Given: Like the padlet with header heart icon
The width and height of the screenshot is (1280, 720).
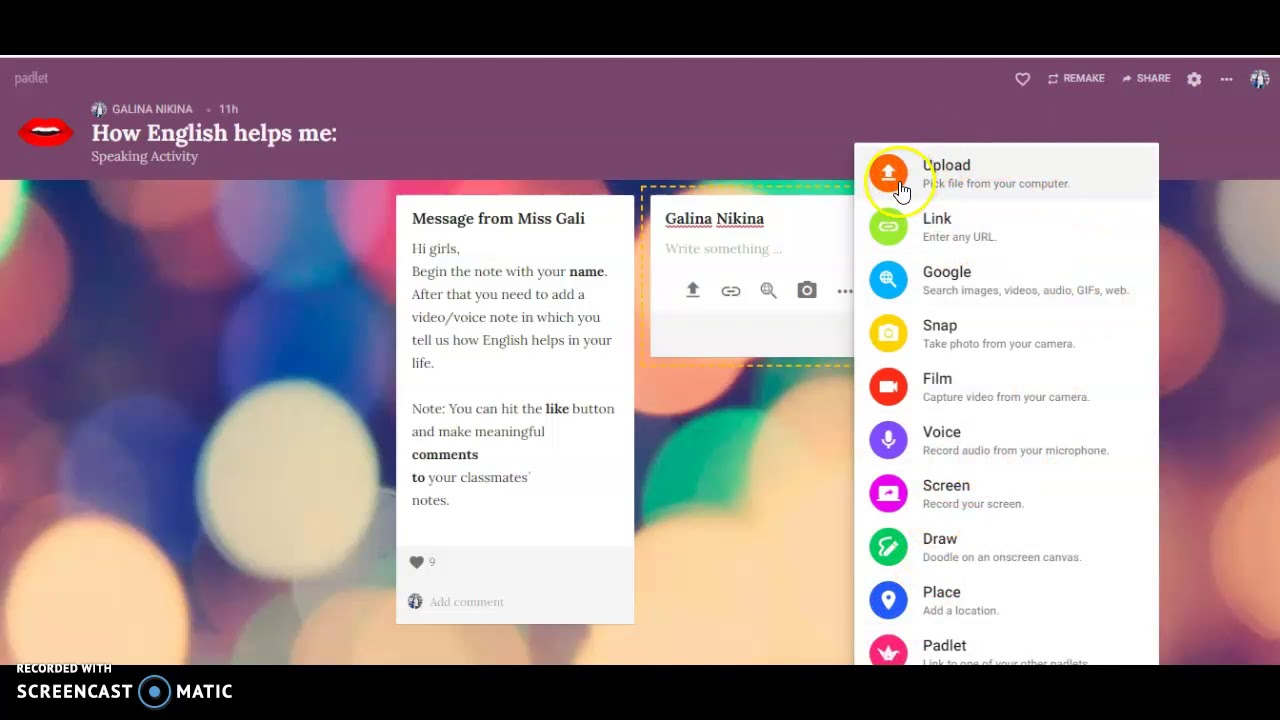Looking at the screenshot, I should (1022, 79).
